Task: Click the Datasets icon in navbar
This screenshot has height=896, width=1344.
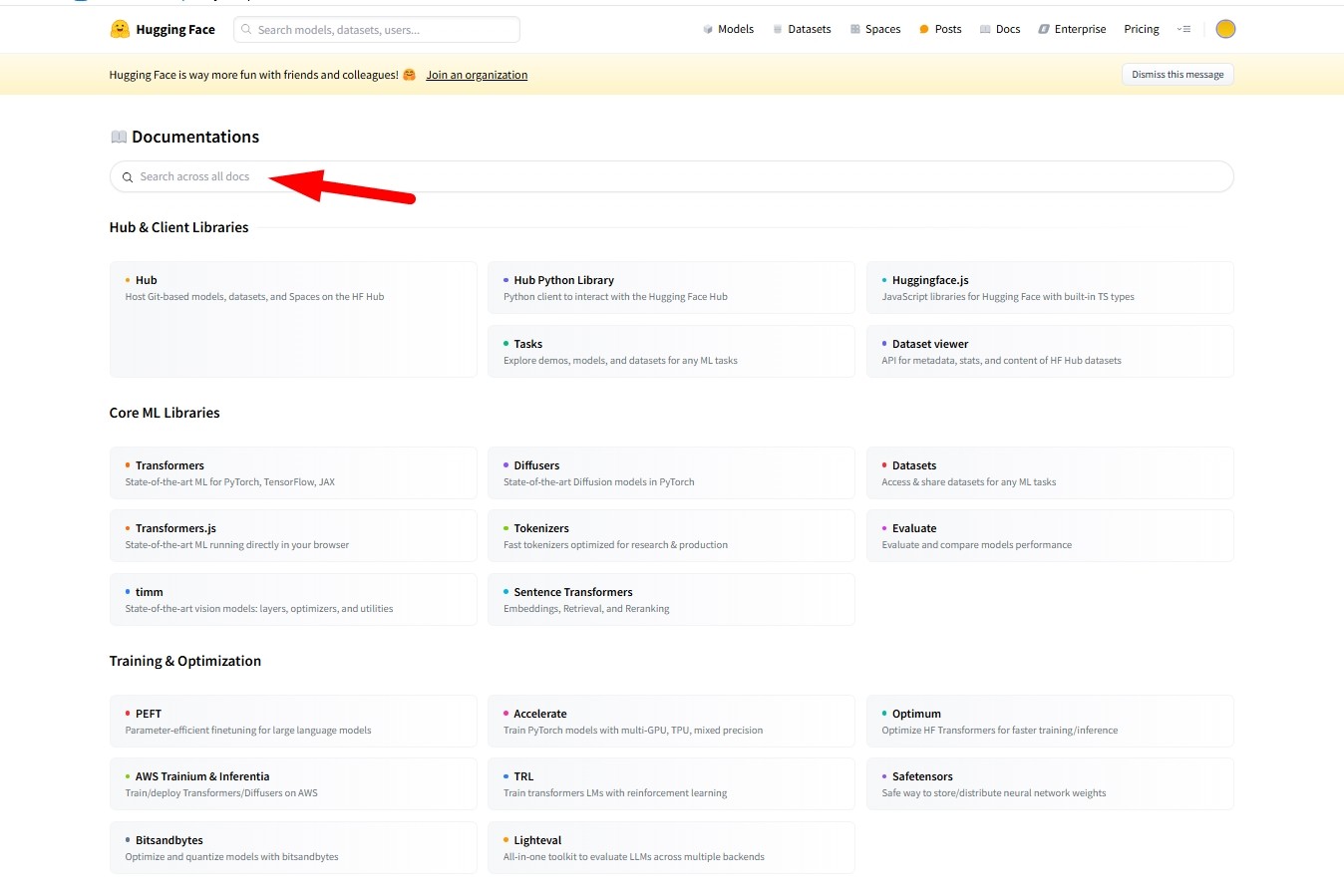Action: [778, 30]
